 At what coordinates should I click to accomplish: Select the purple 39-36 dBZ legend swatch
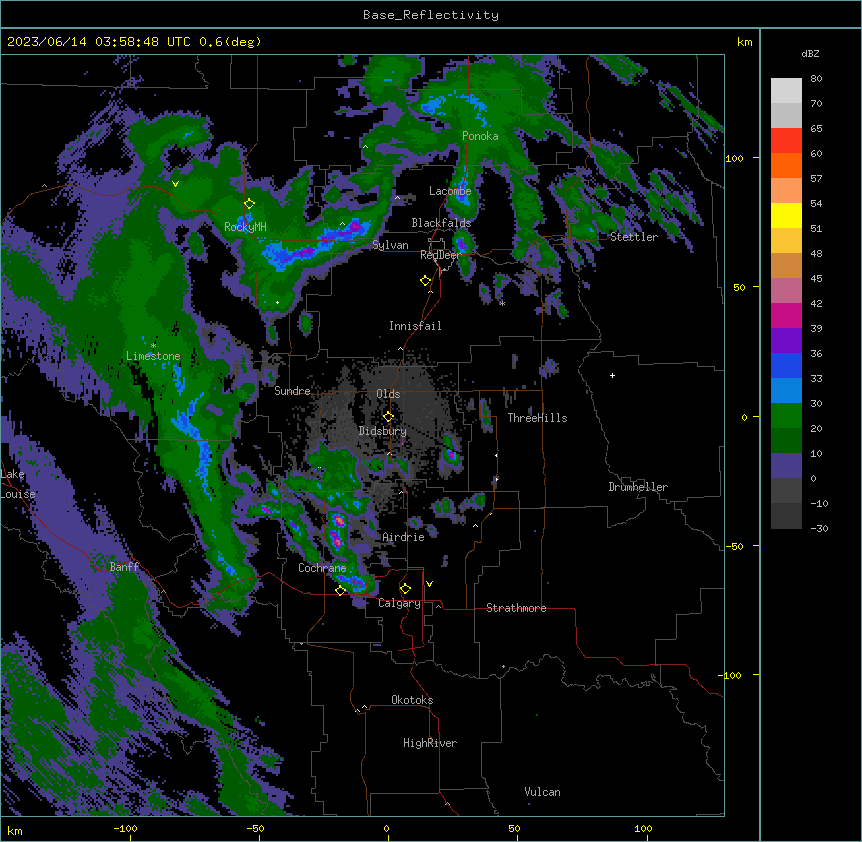(x=786, y=341)
